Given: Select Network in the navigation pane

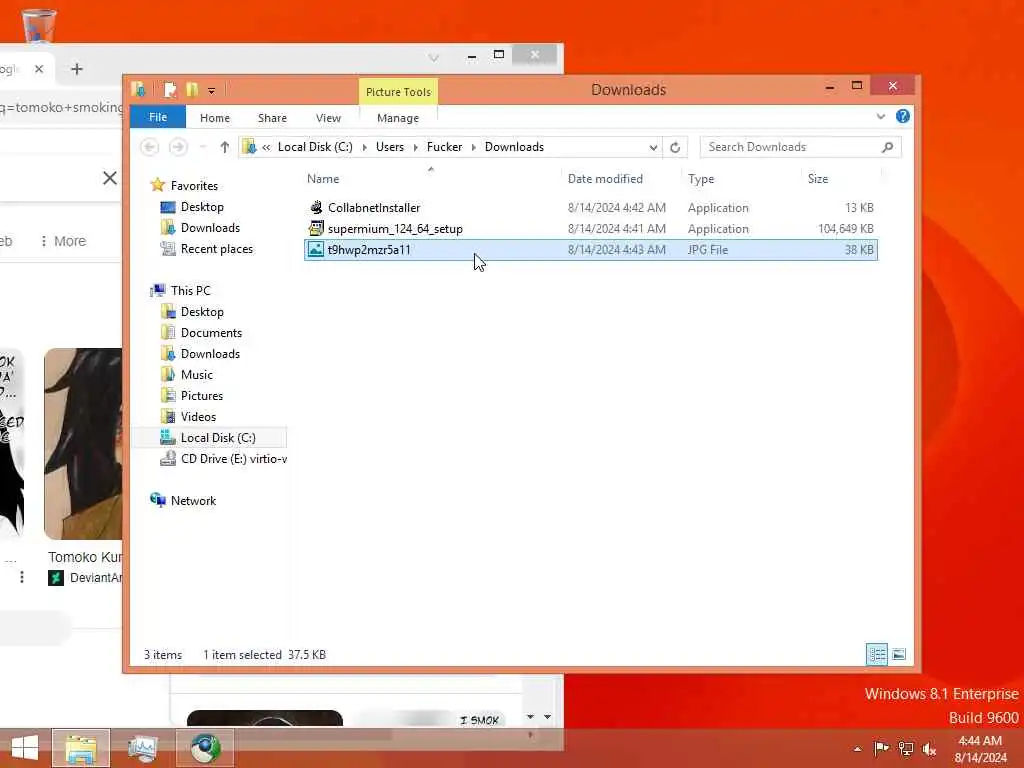Looking at the screenshot, I should coord(193,501).
